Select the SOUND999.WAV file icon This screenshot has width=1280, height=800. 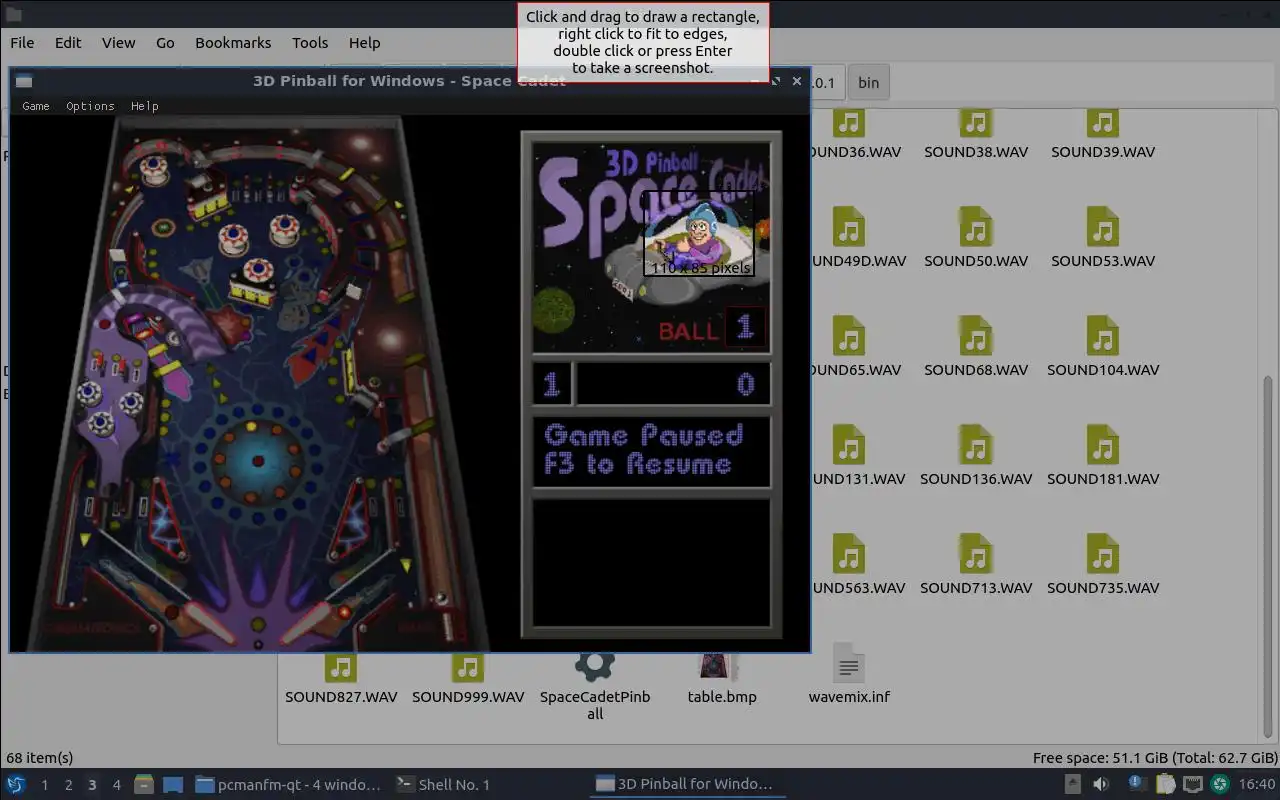468,668
